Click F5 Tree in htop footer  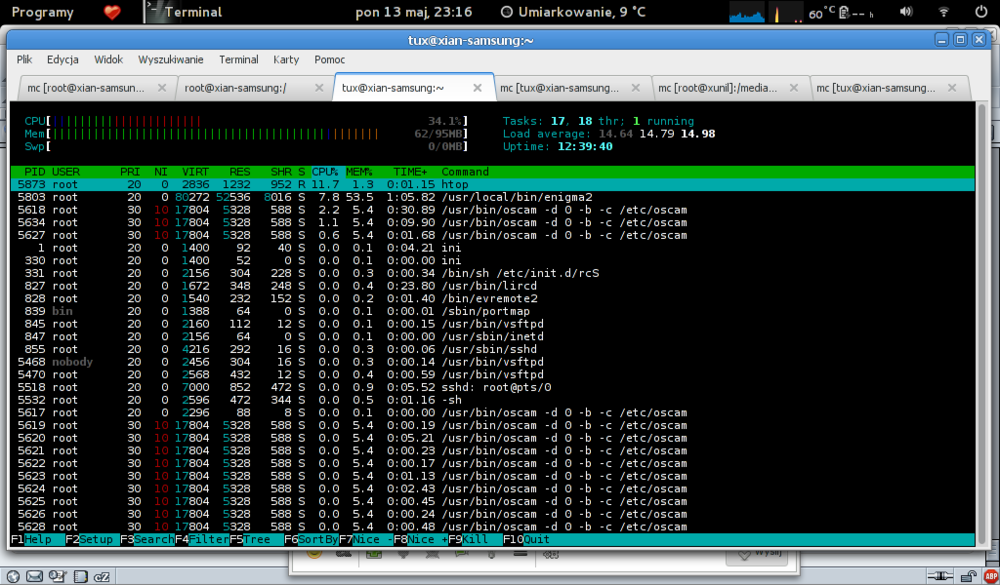click(x=255, y=540)
